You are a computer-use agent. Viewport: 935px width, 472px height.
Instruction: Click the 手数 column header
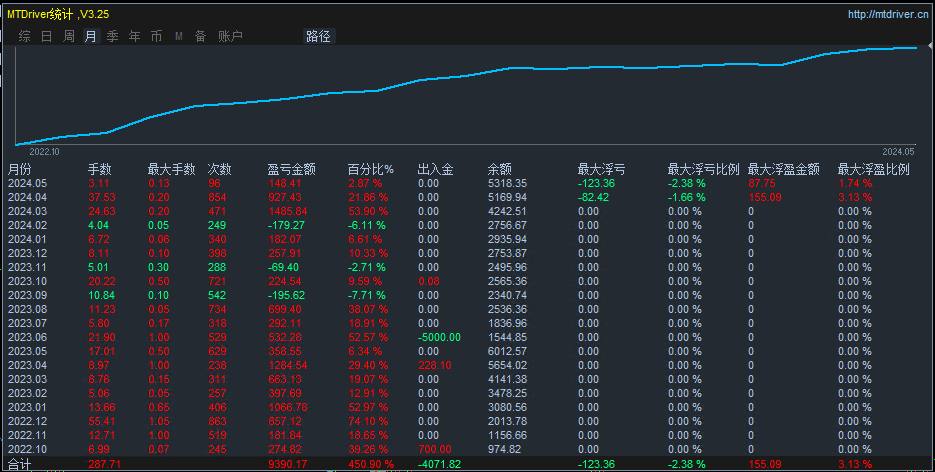click(100, 169)
